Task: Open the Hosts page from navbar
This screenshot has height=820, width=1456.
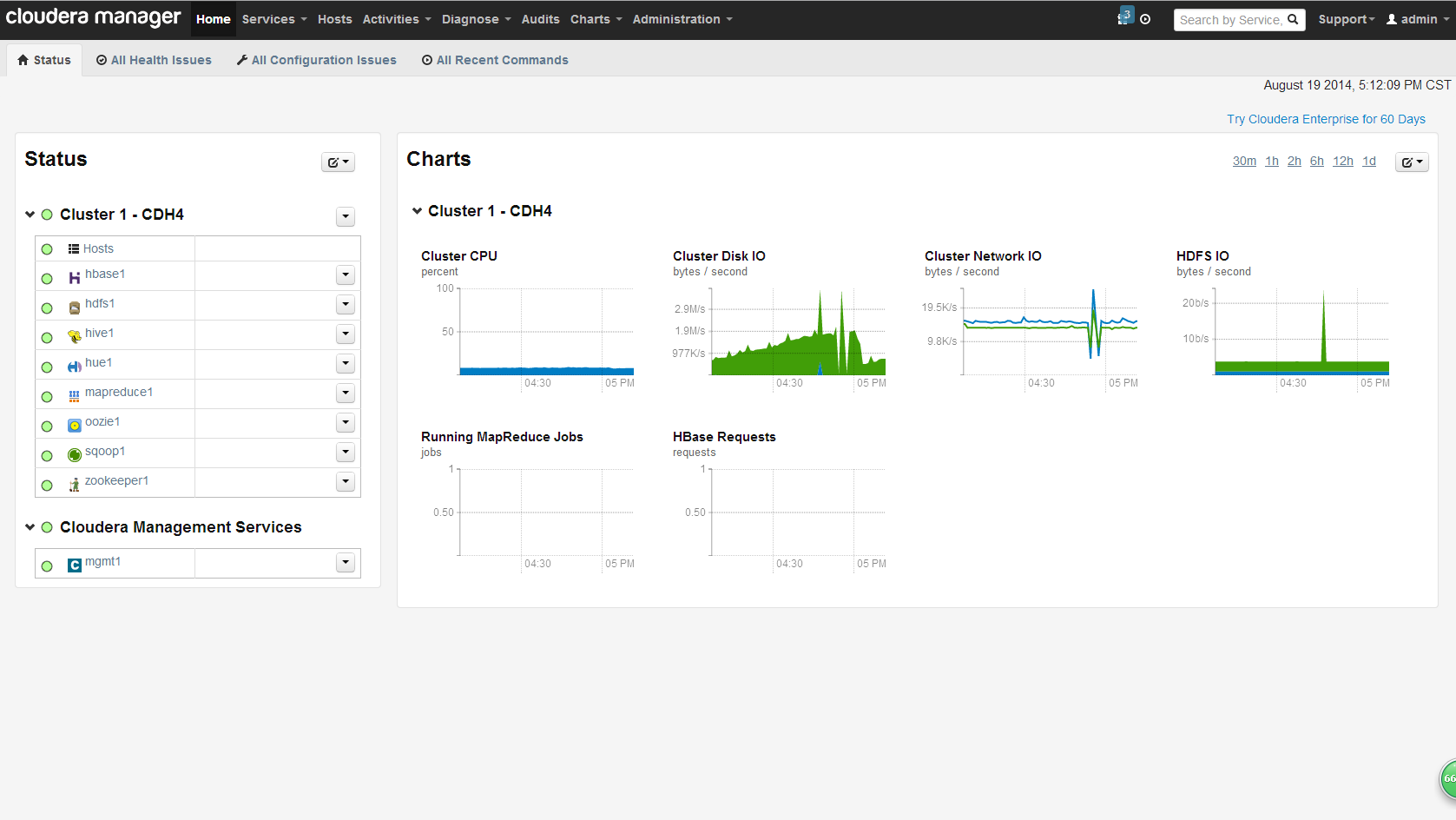Action: click(334, 19)
